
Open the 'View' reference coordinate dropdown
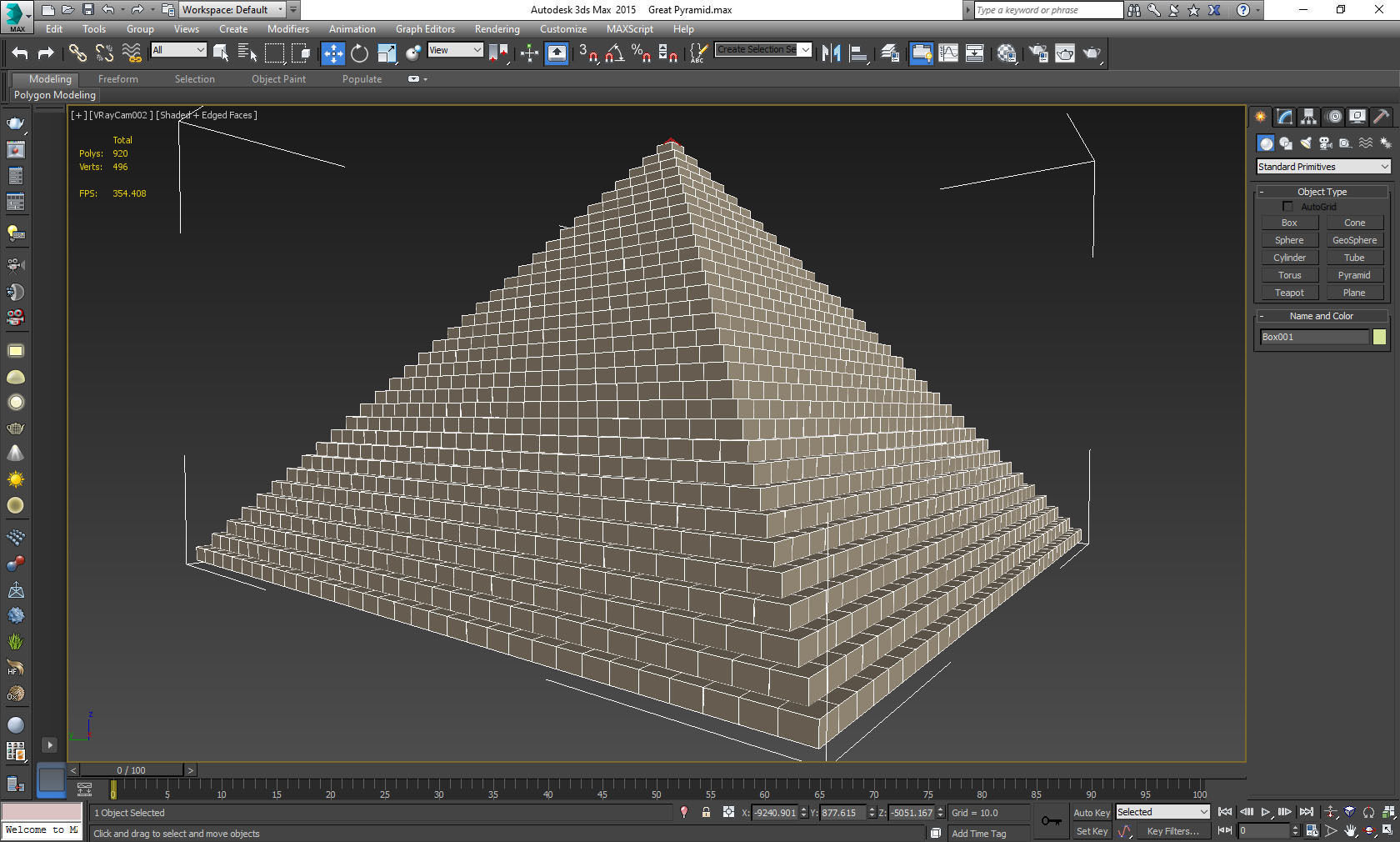click(455, 50)
